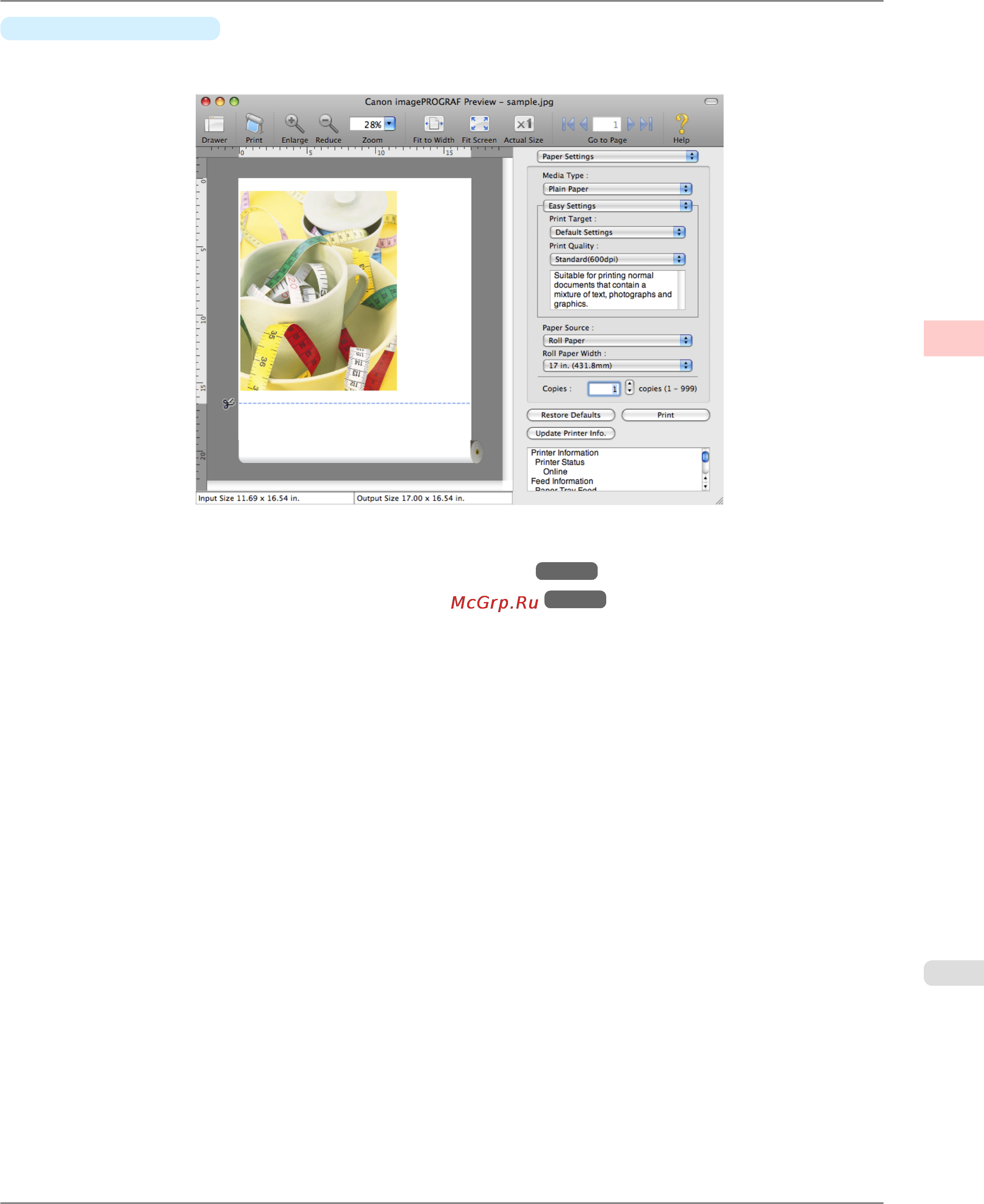
Task: Open Paper Source Roll Paper dropdown
Action: 617,340
